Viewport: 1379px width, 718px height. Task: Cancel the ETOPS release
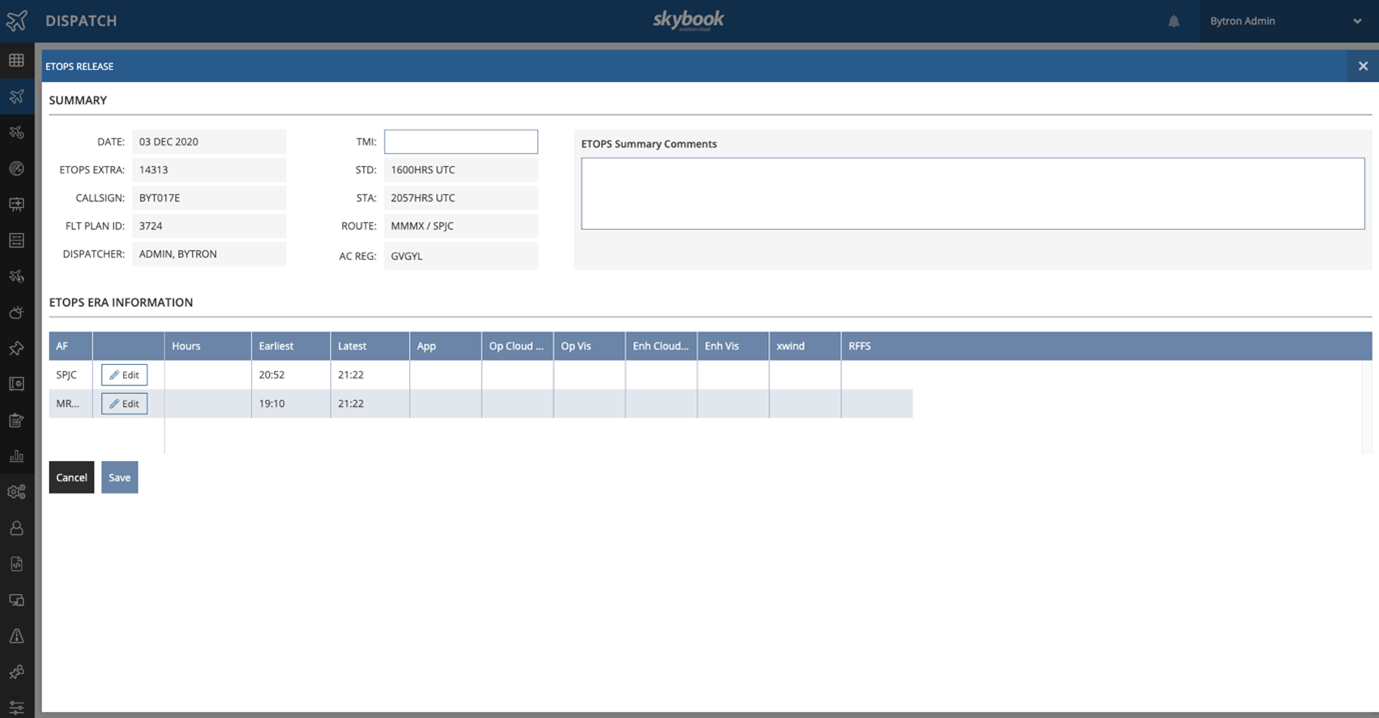pyautogui.click(x=72, y=477)
